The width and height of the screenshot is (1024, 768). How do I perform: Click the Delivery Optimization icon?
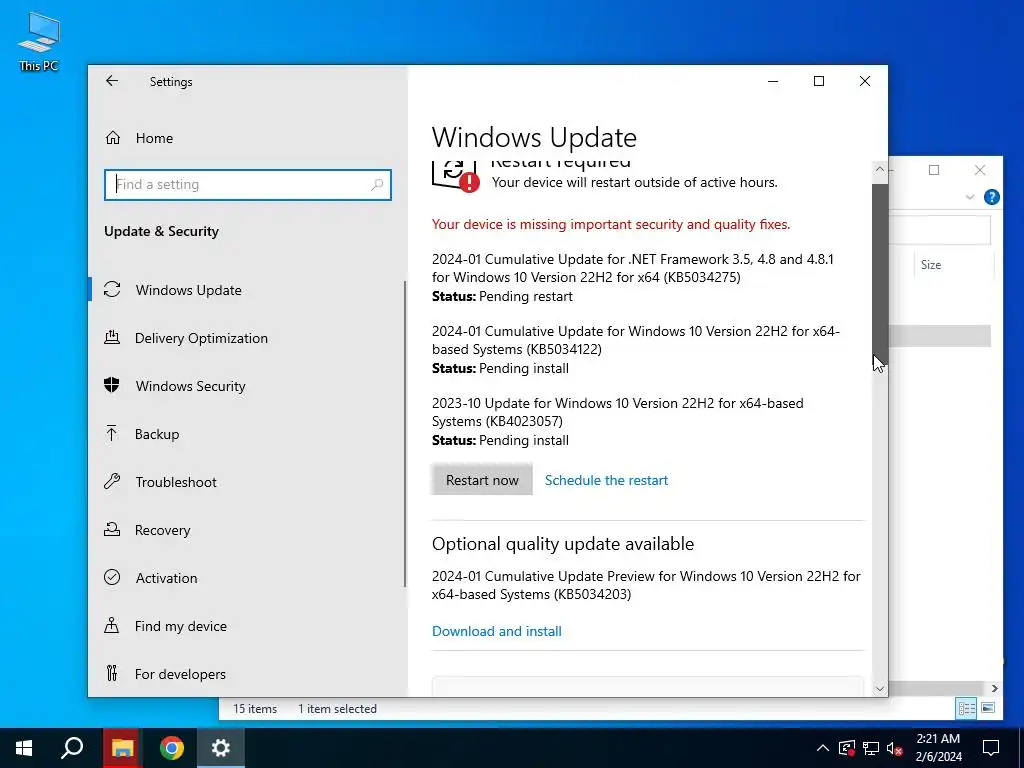112,337
